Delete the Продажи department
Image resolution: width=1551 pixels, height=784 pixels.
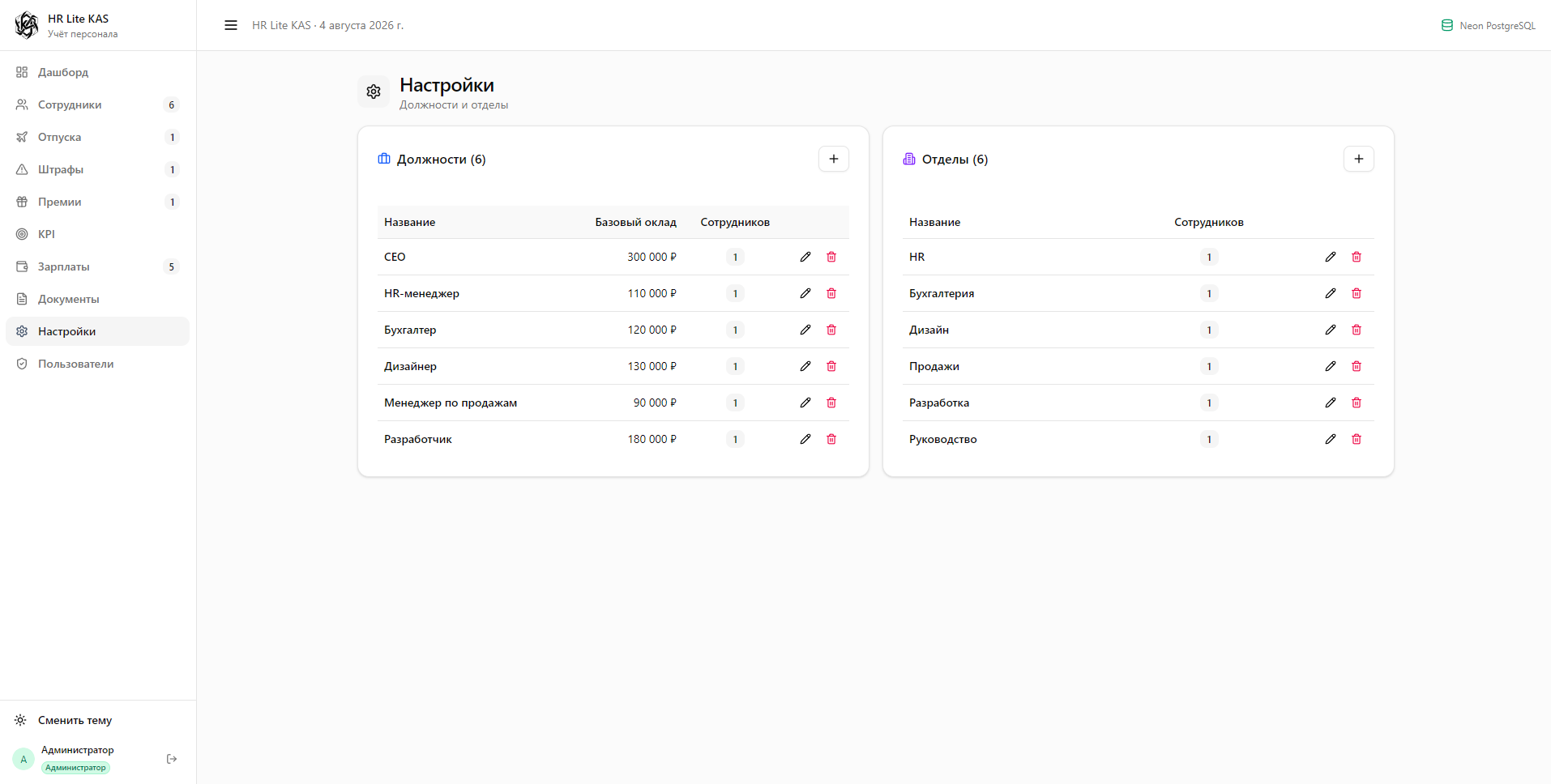click(1357, 366)
